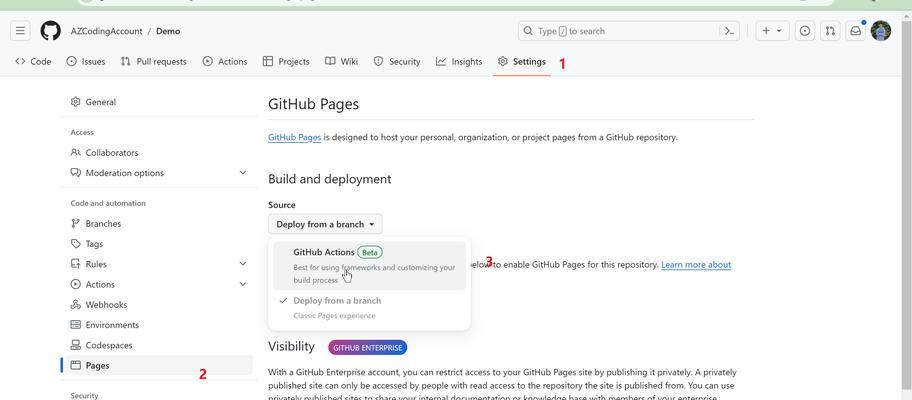Click the Codespaces icon
Image resolution: width=912 pixels, height=400 pixels.
coord(75,345)
